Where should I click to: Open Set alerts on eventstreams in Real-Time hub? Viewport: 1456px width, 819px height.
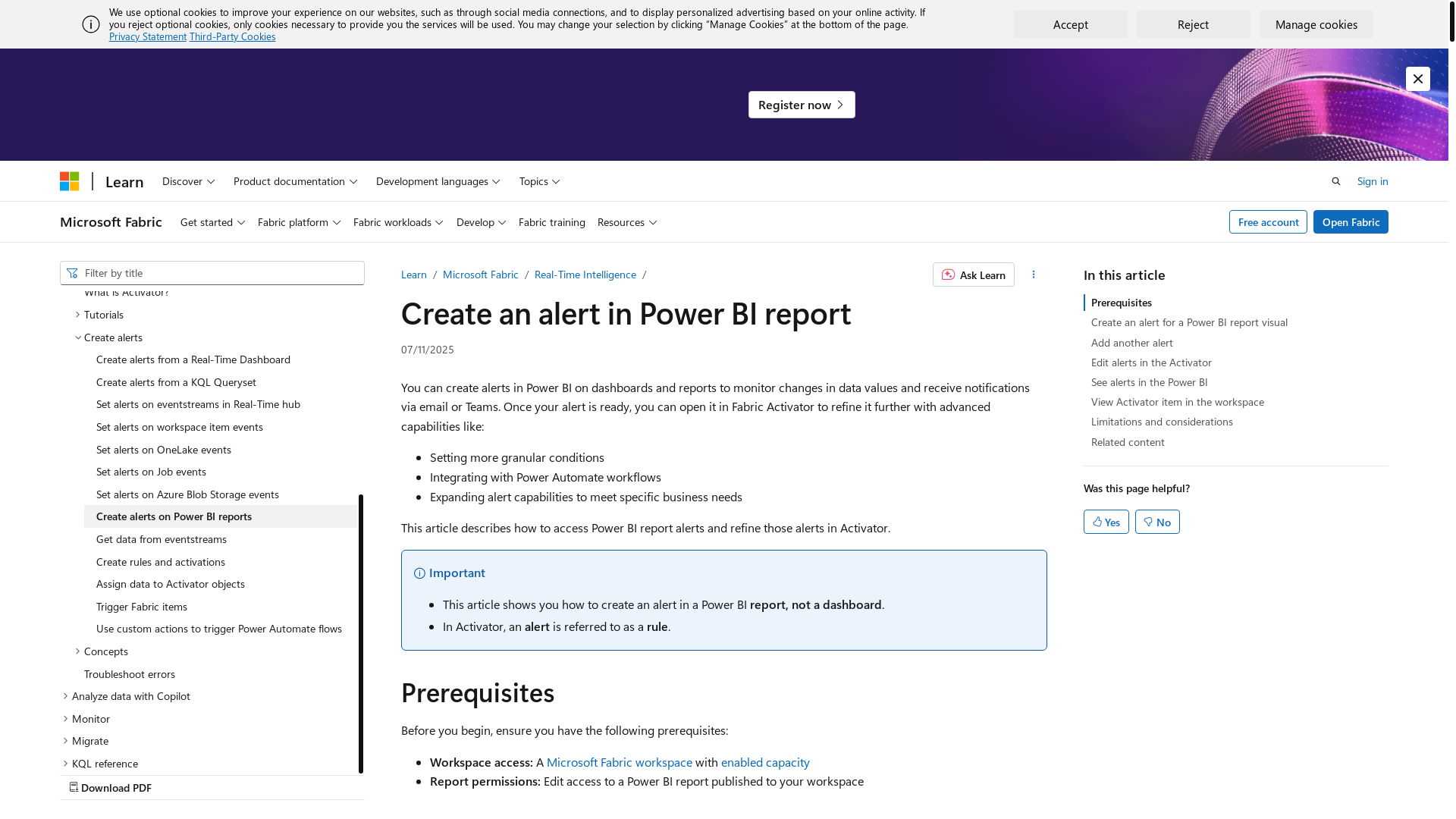(198, 404)
